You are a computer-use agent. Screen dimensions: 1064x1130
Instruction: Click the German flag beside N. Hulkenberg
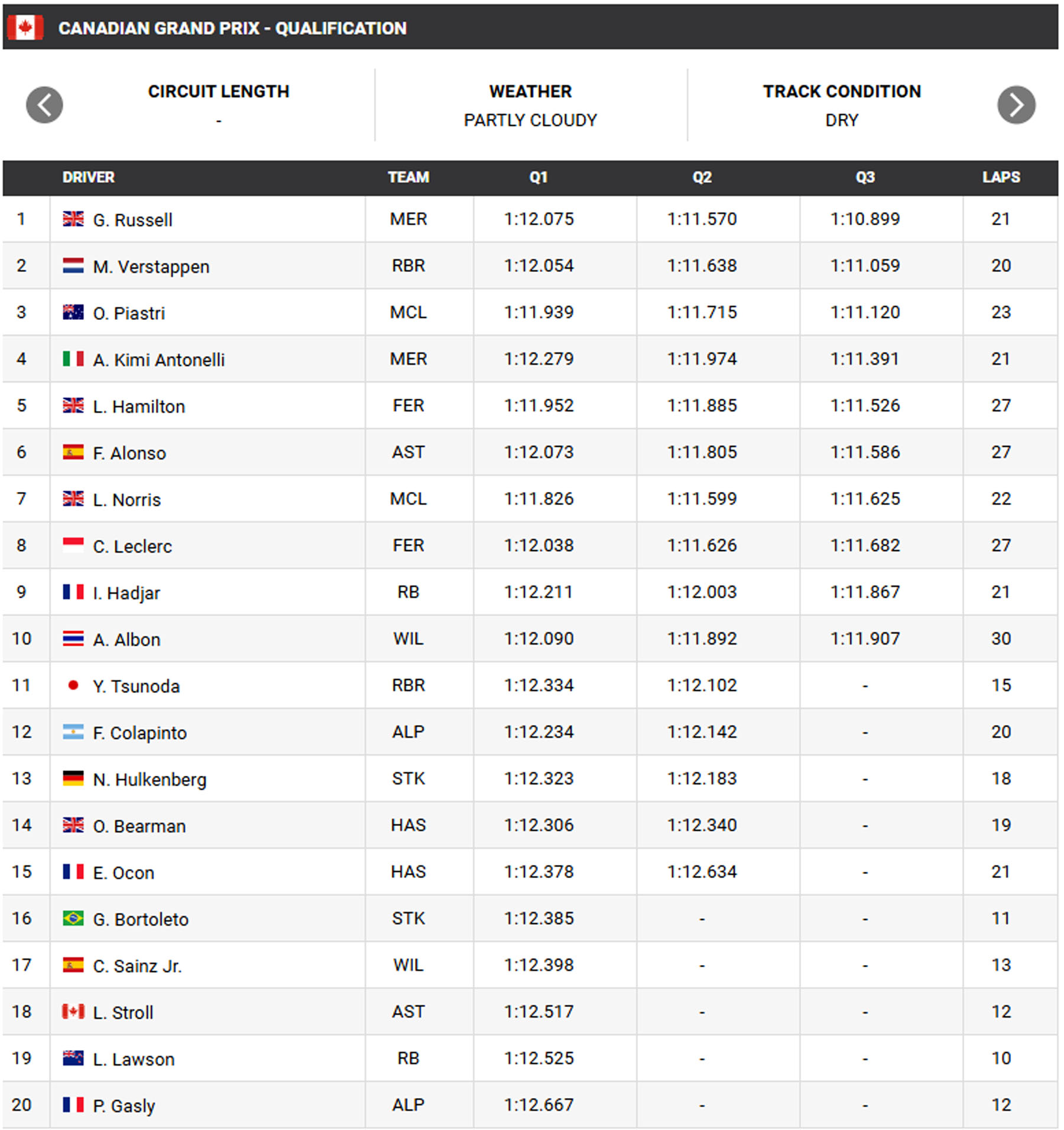73,779
